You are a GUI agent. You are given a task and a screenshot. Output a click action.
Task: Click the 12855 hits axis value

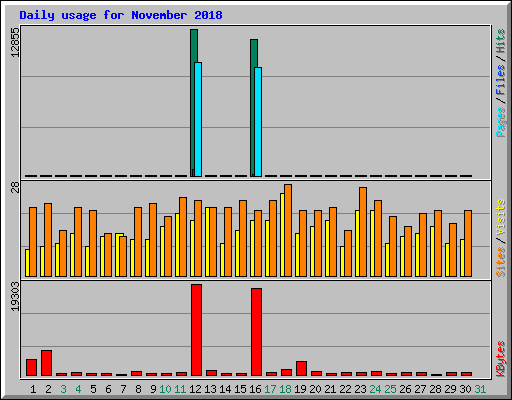click(15, 42)
